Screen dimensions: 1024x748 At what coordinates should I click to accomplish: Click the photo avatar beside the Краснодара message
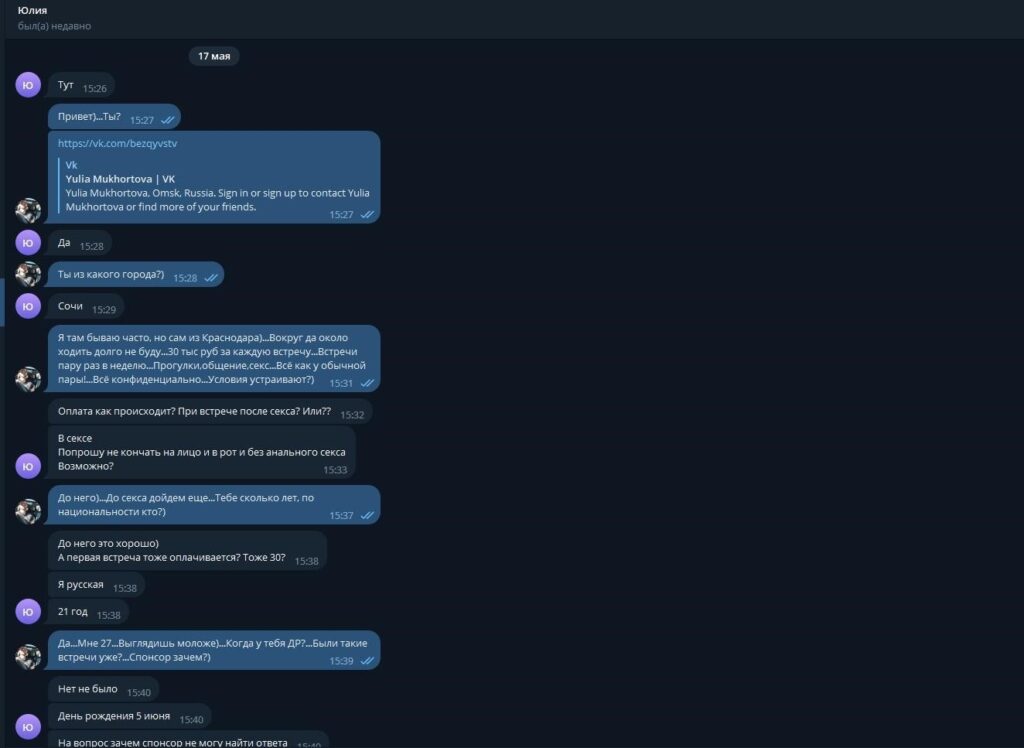point(28,380)
